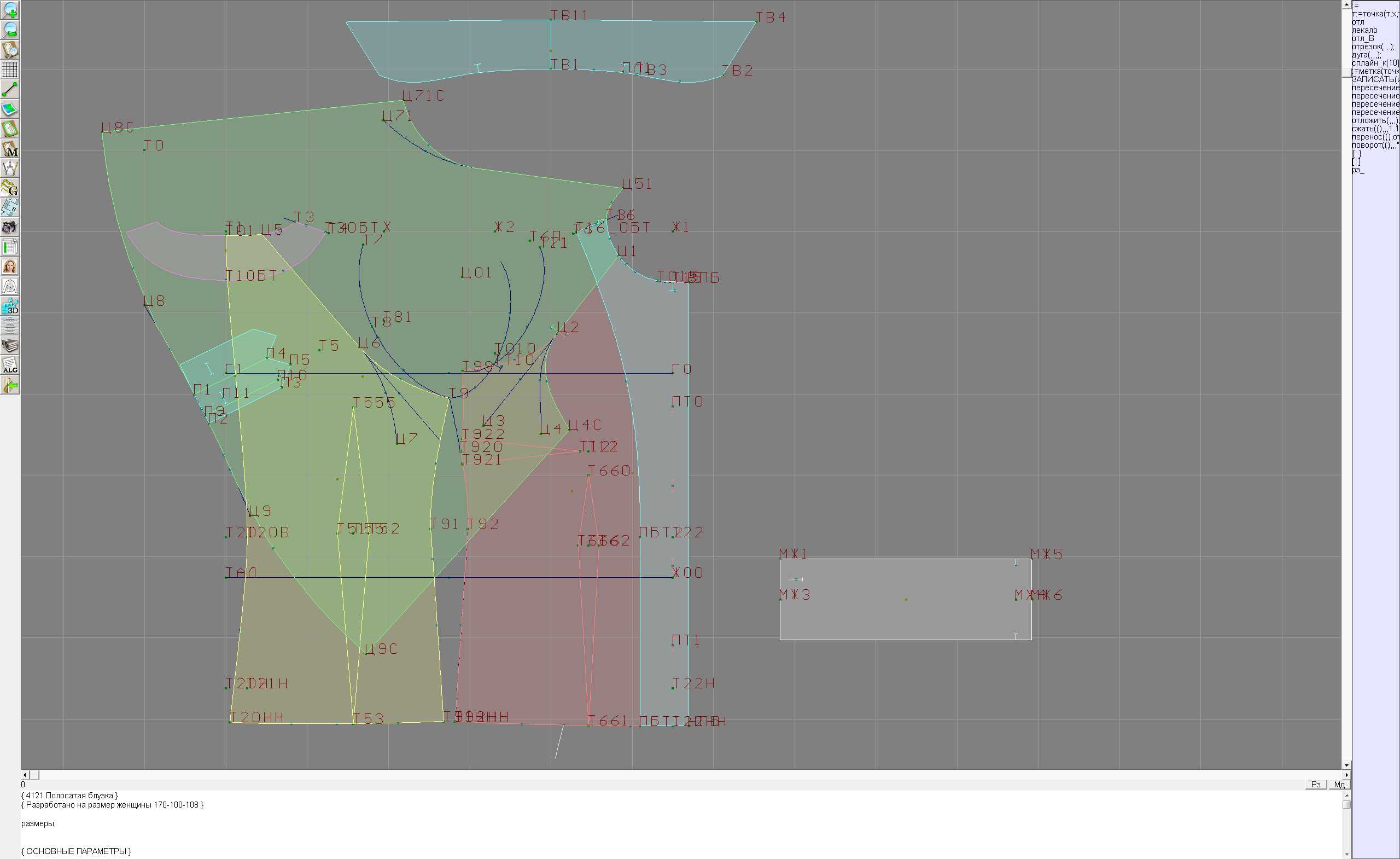Click the camera snapshot icon
The height and width of the screenshot is (859, 1400).
[10, 228]
